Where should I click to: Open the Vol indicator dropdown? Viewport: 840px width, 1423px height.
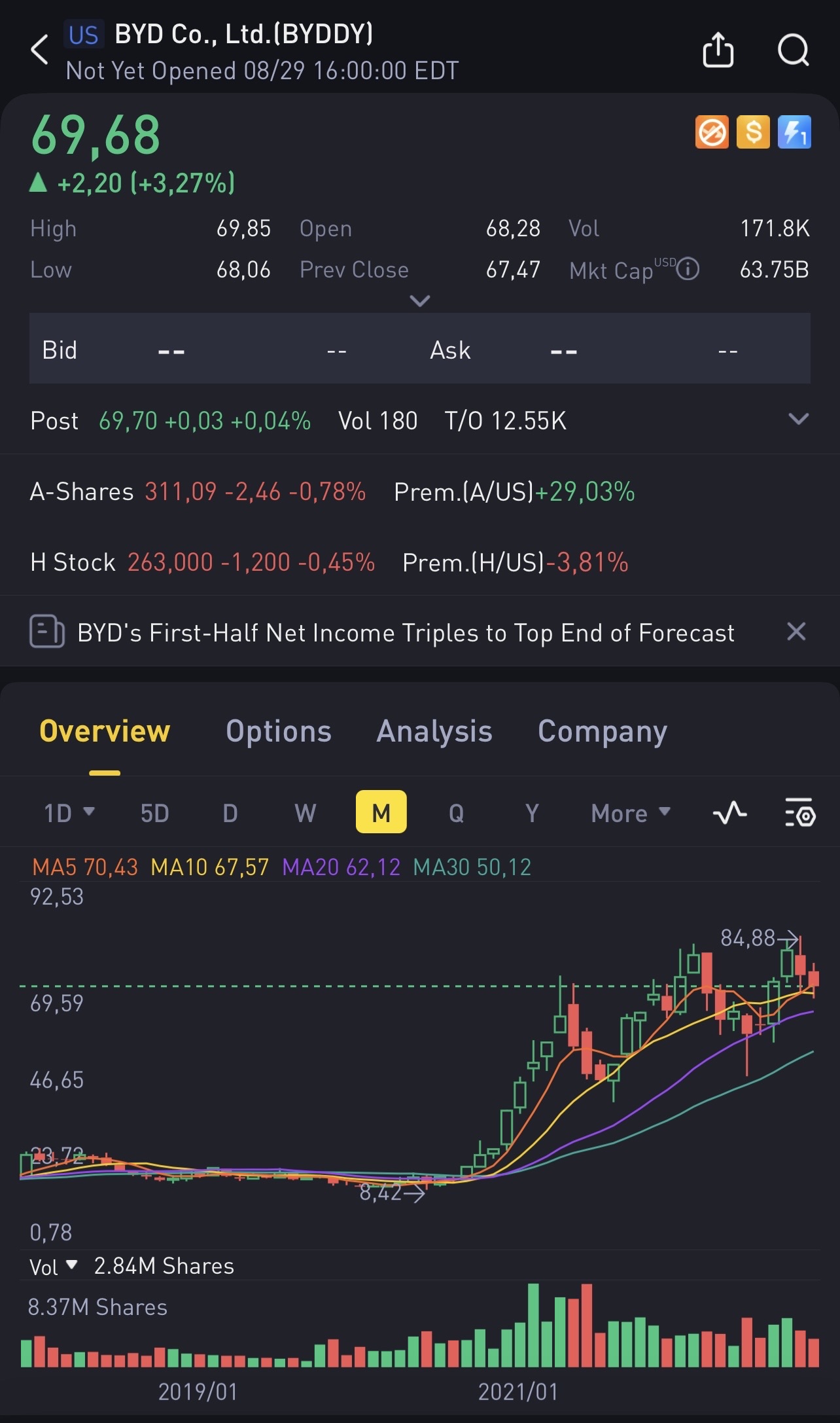pos(54,1267)
